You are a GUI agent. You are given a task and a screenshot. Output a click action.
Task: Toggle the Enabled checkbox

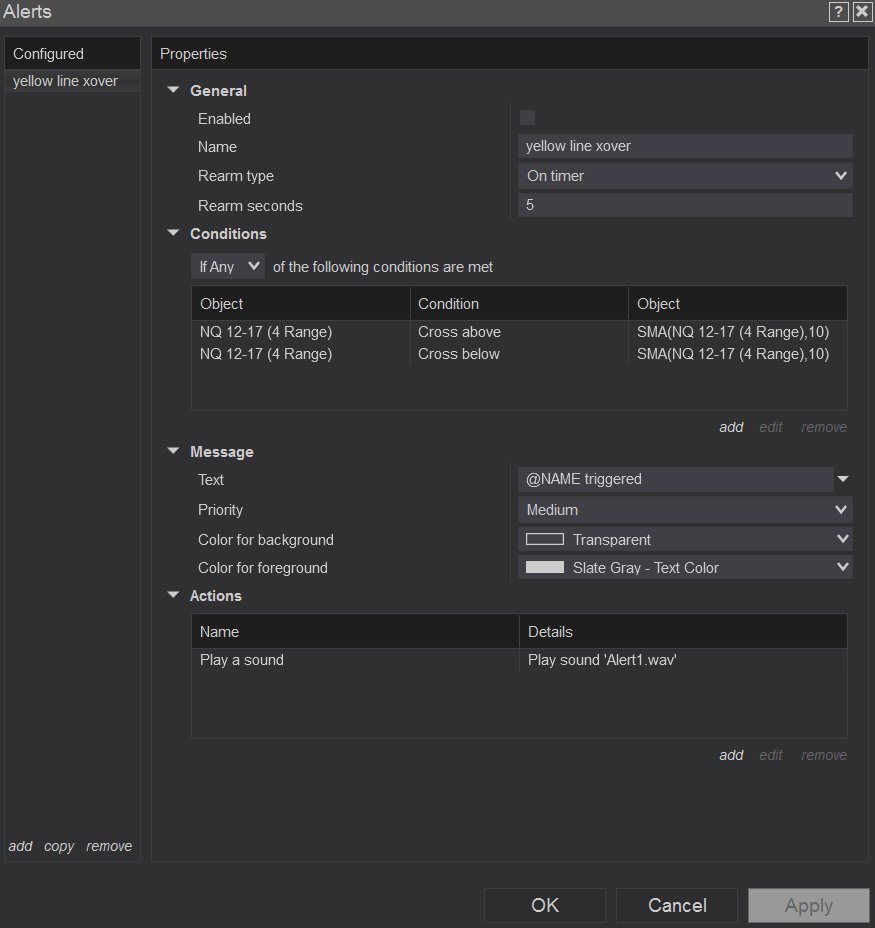(527, 118)
